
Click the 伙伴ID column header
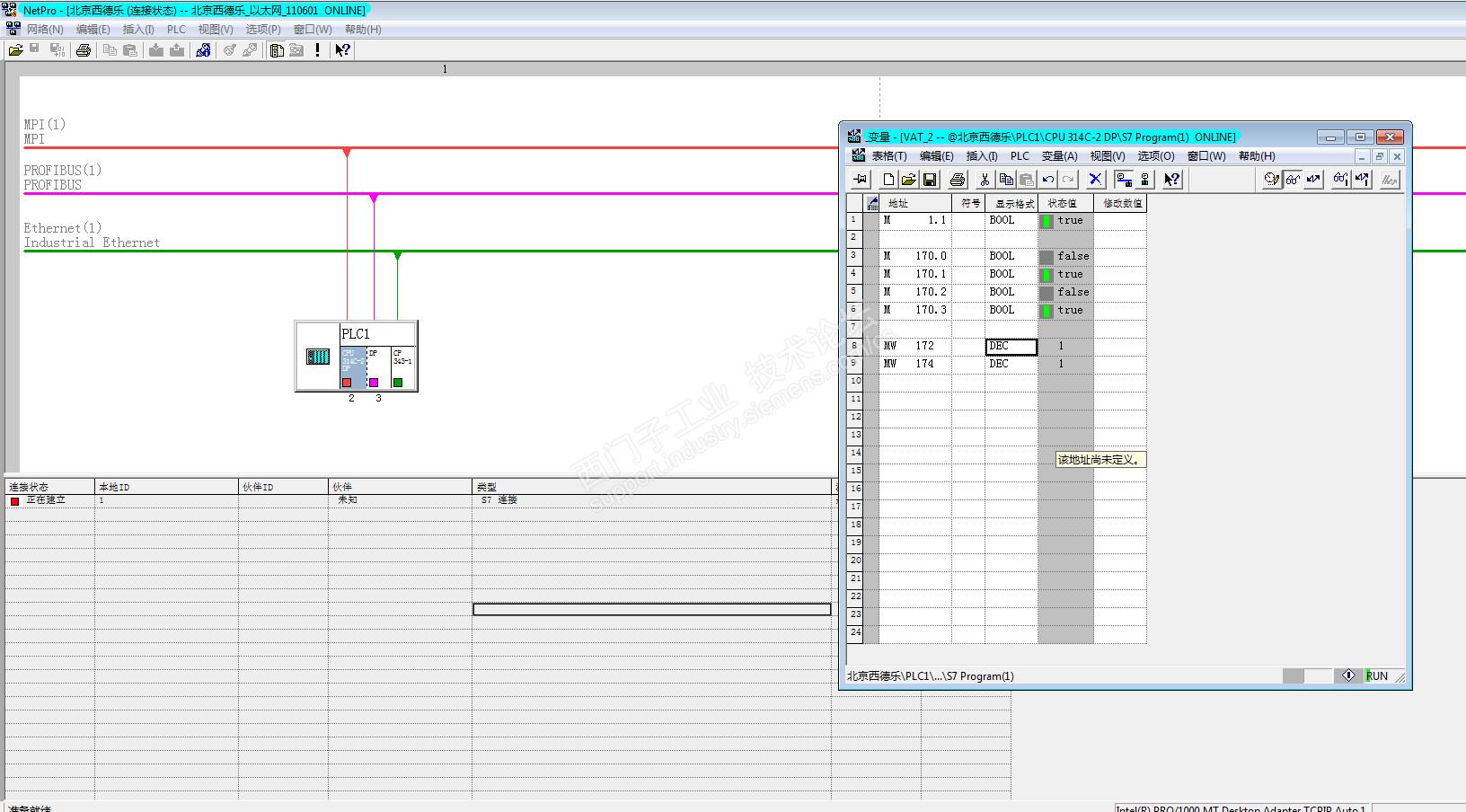click(x=283, y=487)
